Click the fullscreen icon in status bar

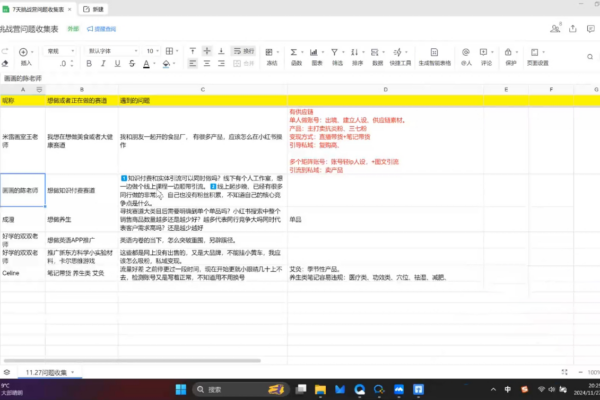pyautogui.click(x=564, y=372)
